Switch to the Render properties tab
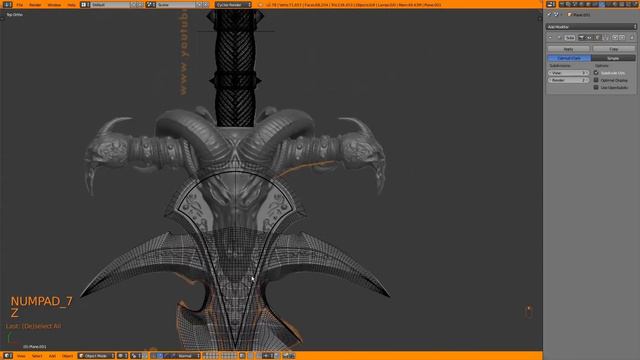Viewport: 640px width, 360px height. point(562,4)
